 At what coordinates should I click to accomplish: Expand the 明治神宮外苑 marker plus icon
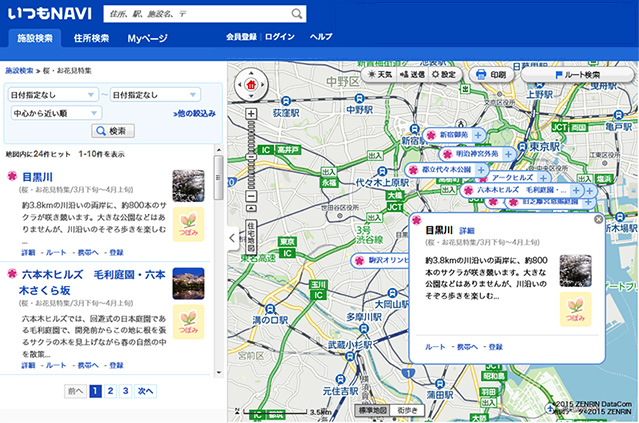[x=508, y=154]
